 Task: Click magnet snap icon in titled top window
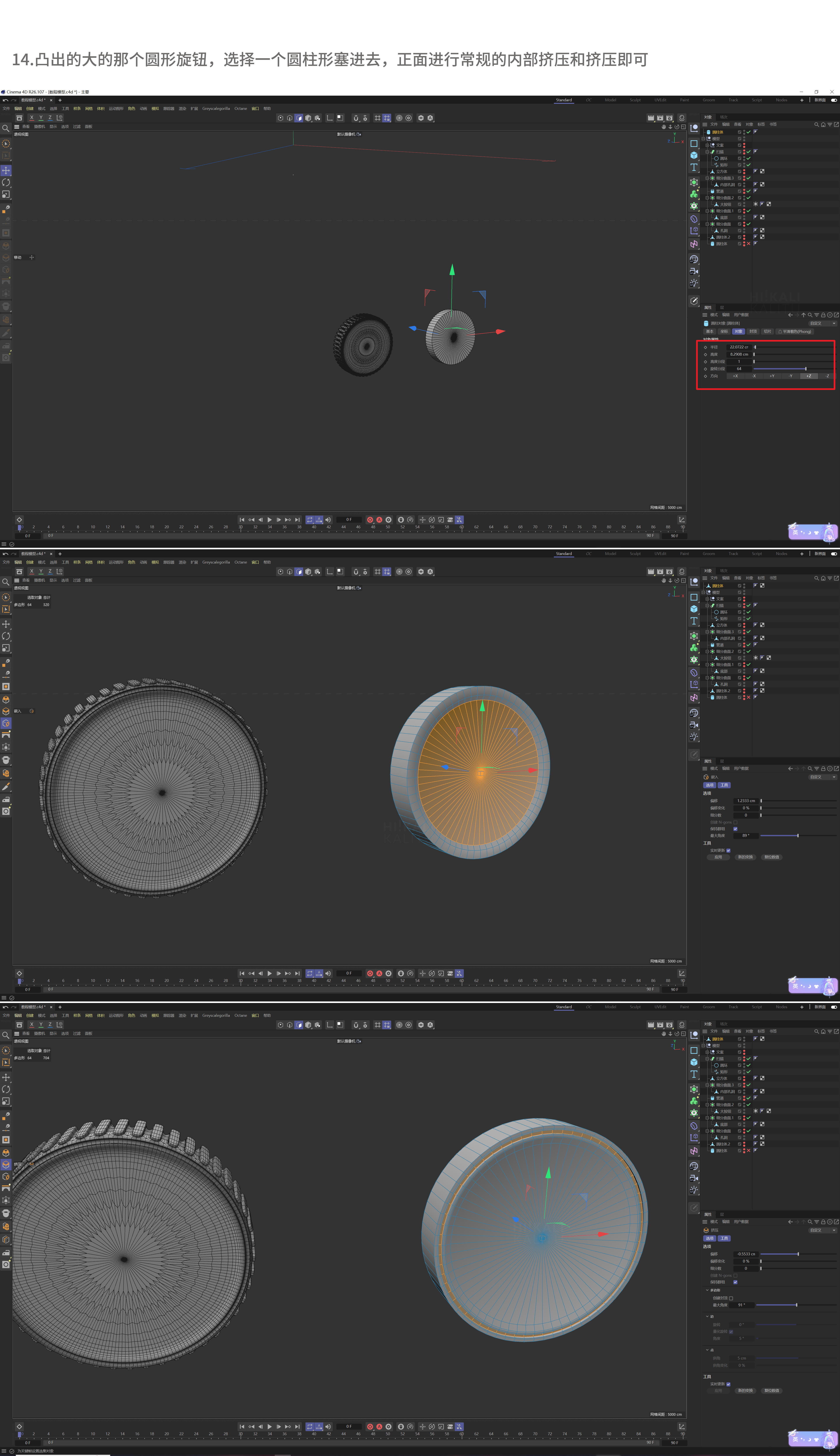(355, 118)
